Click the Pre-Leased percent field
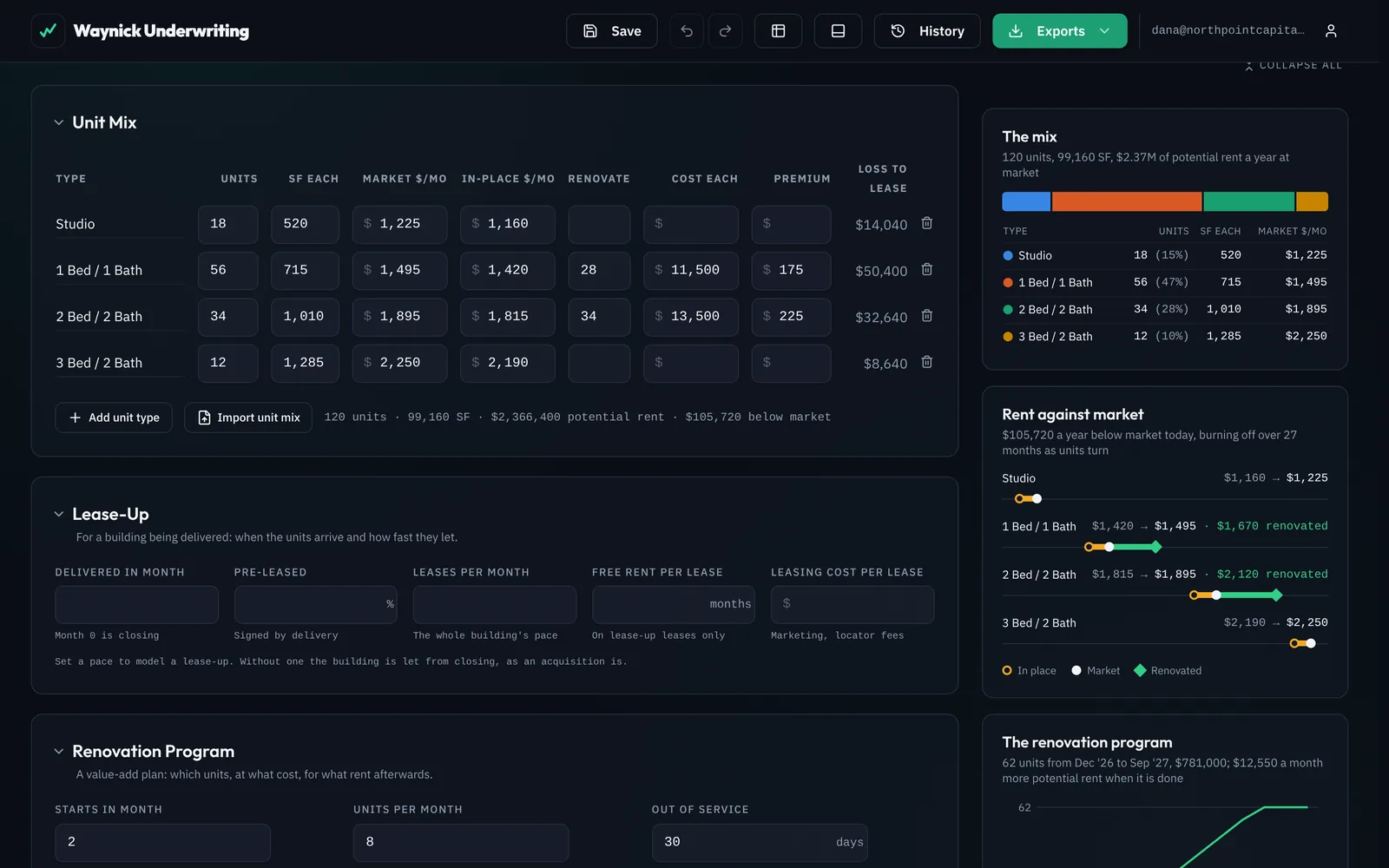1389x868 pixels. tap(315, 604)
